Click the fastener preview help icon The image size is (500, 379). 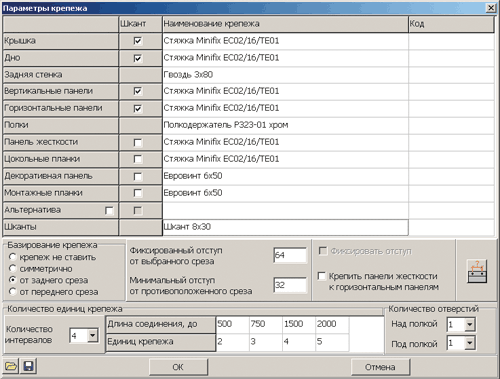477,271
